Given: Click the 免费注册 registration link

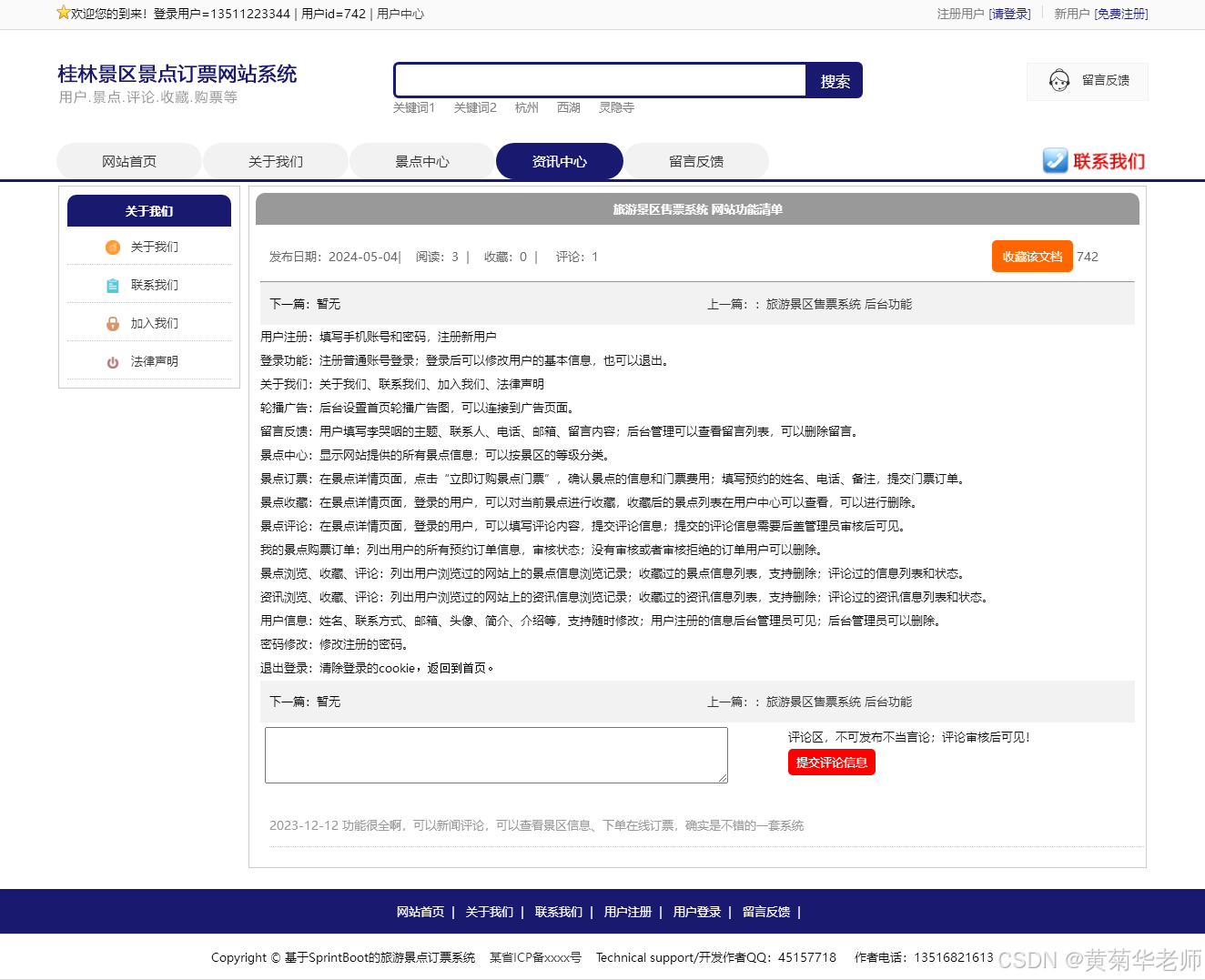Looking at the screenshot, I should click(1121, 14).
